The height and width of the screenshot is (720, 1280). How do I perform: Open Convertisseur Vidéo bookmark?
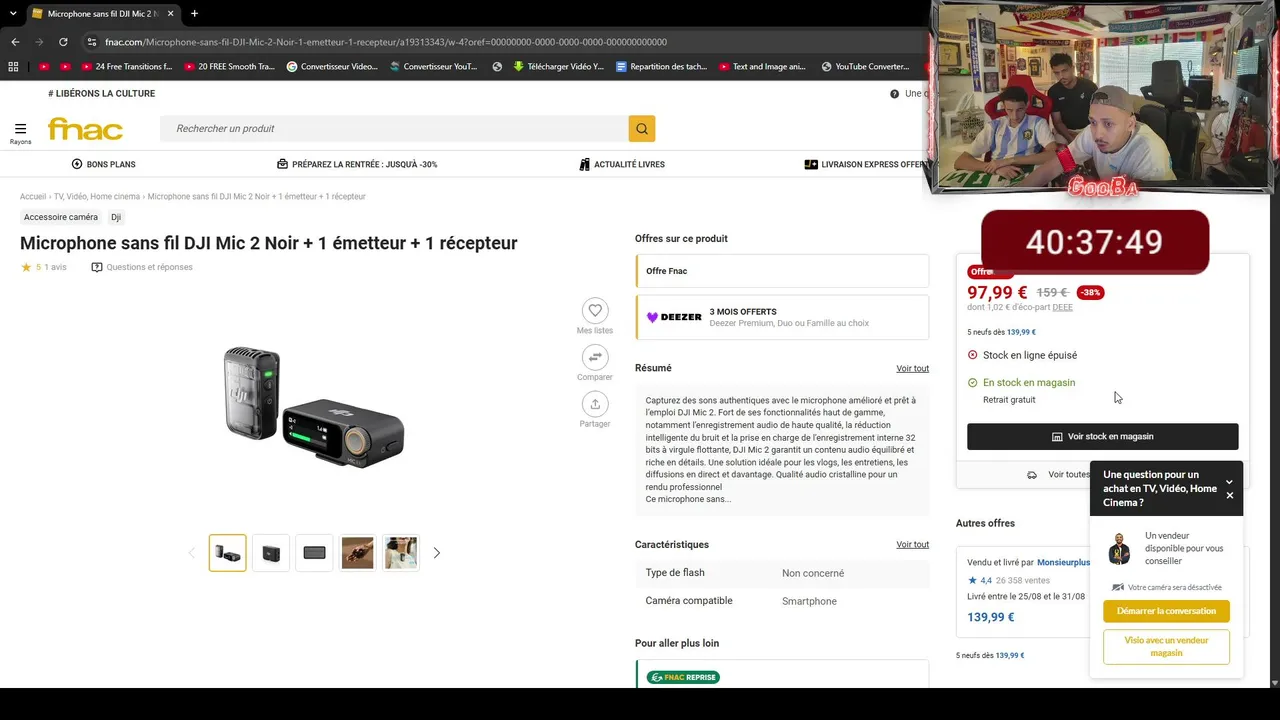coord(332,67)
